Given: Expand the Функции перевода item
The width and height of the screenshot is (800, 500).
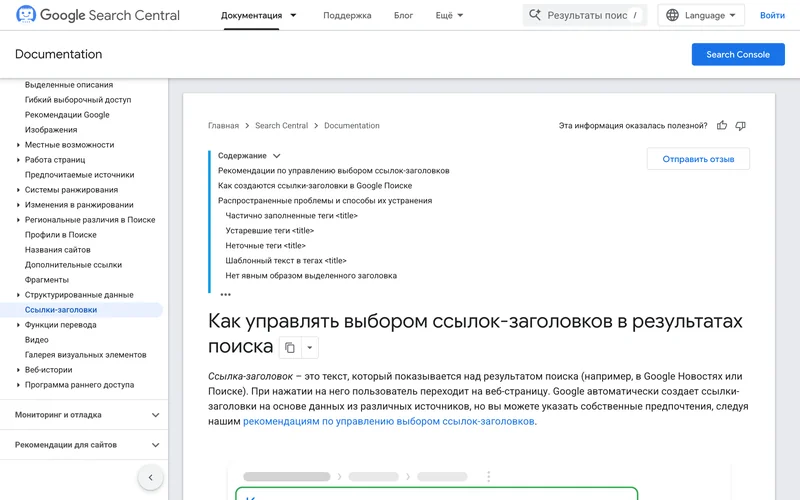Looking at the screenshot, I should tap(18, 325).
